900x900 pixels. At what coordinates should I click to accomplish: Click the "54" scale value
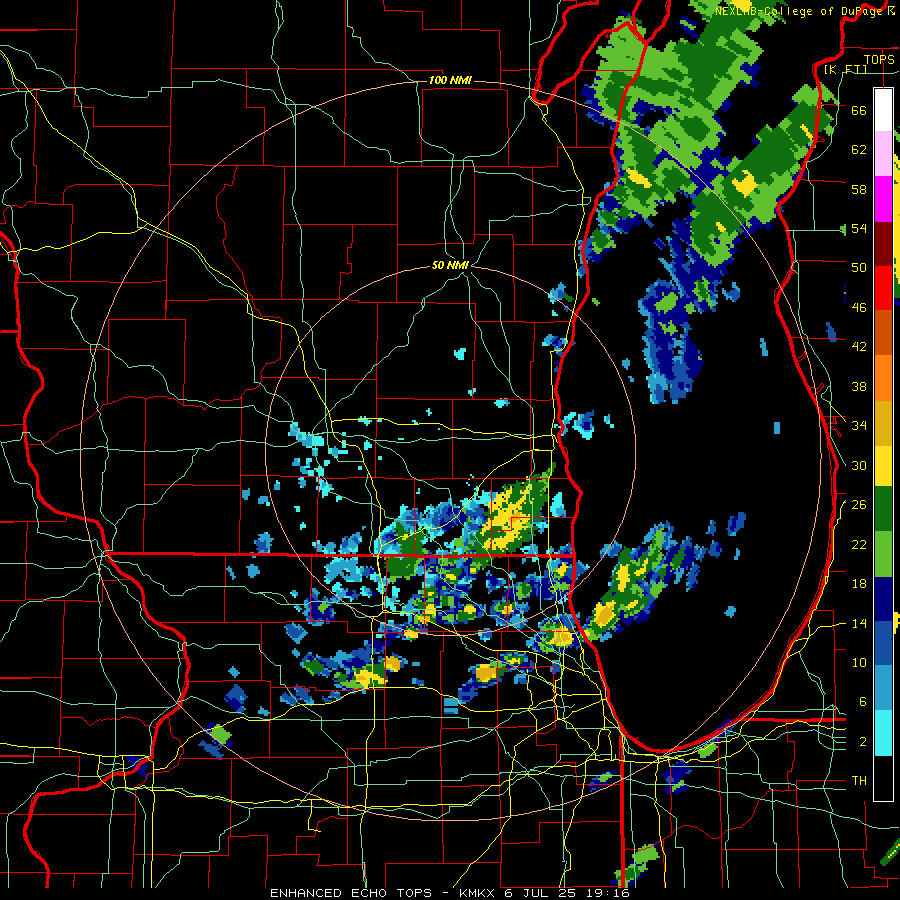pos(859,228)
